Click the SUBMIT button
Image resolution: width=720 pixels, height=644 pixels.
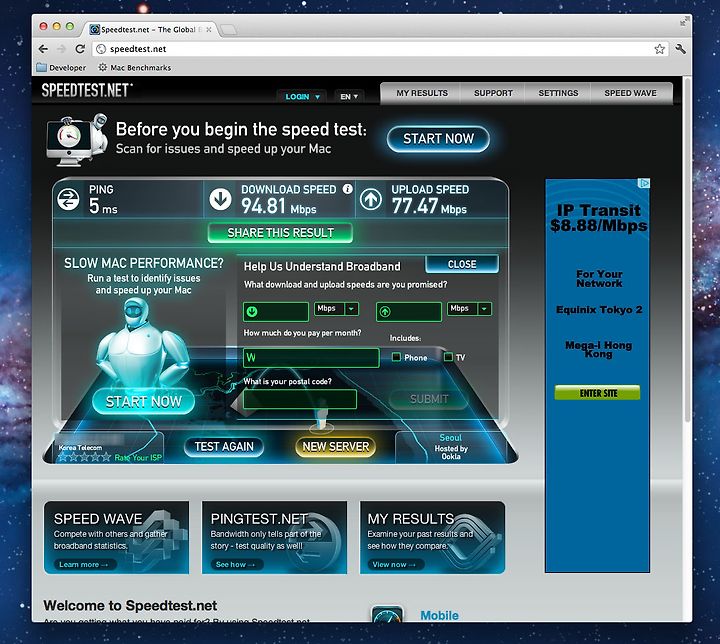tap(429, 399)
